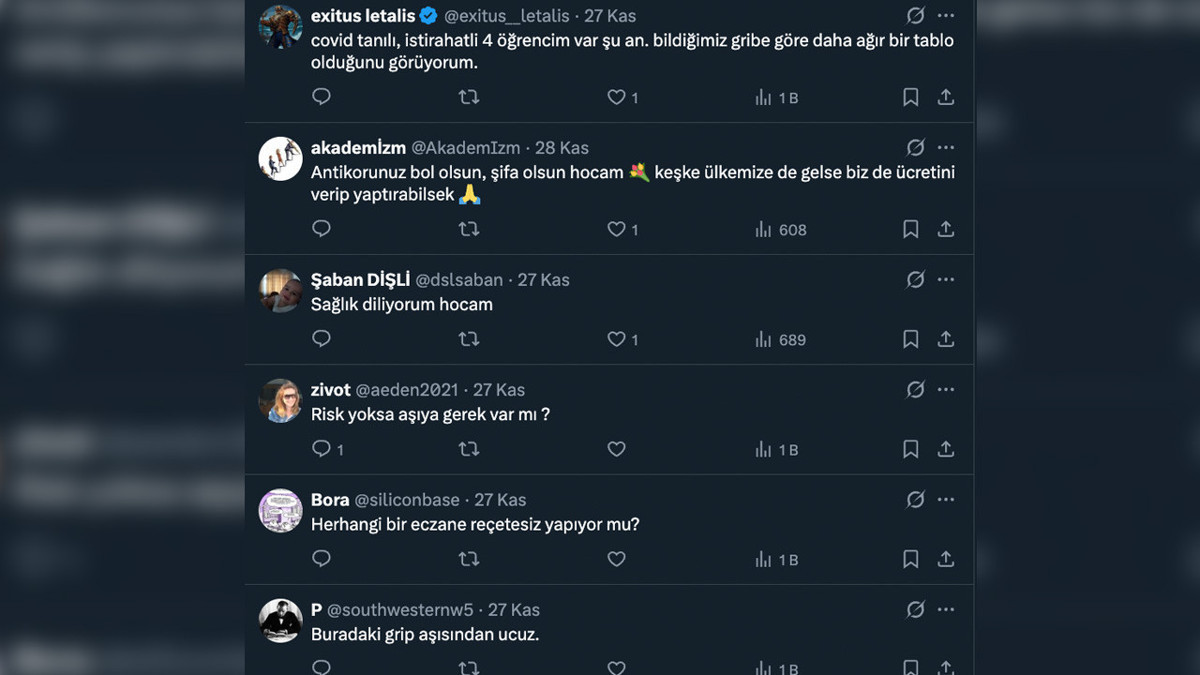Retweet the akademİzm reply
Viewport: 1200px width, 675px height.
pos(468,229)
